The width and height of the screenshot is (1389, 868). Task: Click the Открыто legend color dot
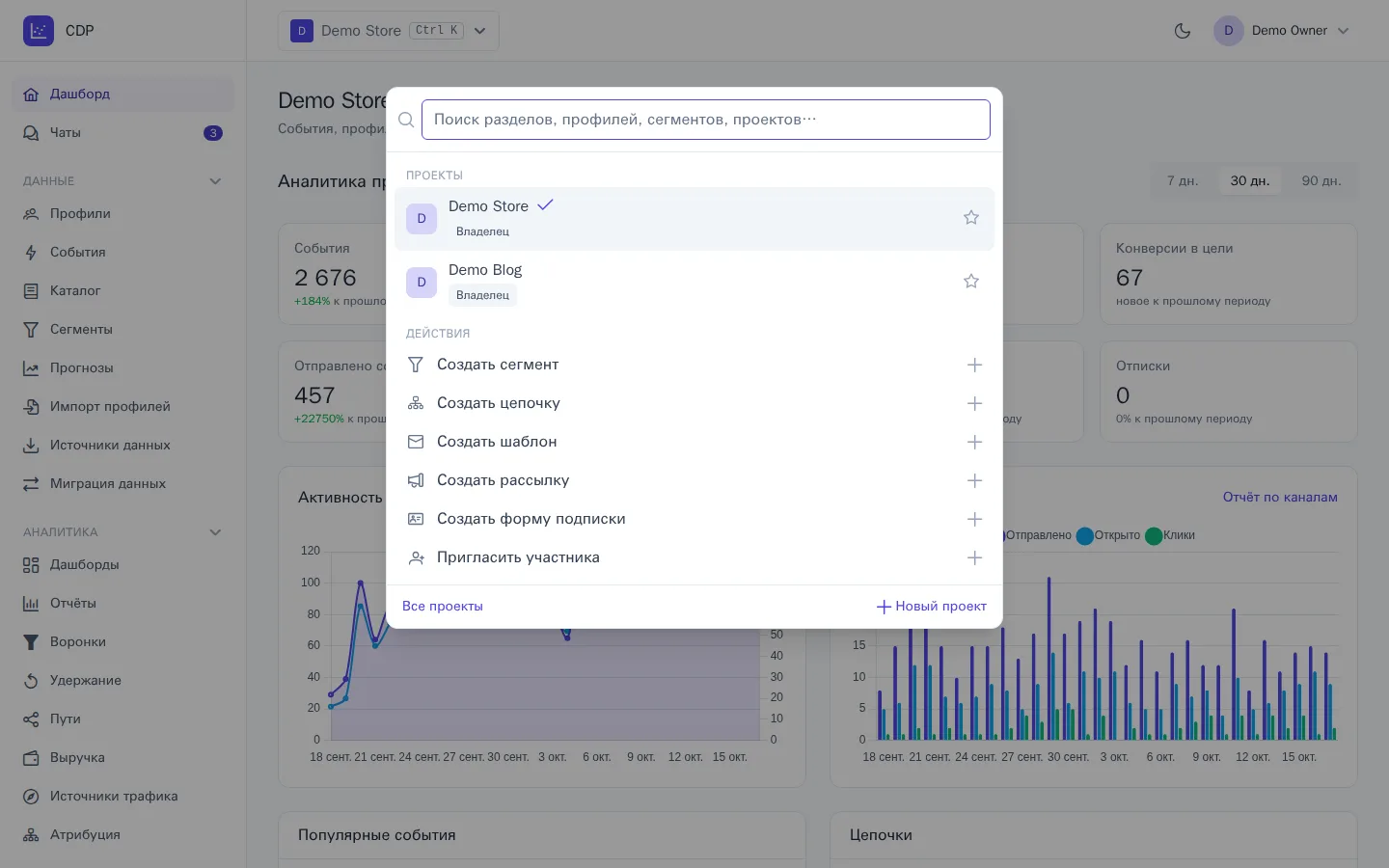pos(1085,535)
